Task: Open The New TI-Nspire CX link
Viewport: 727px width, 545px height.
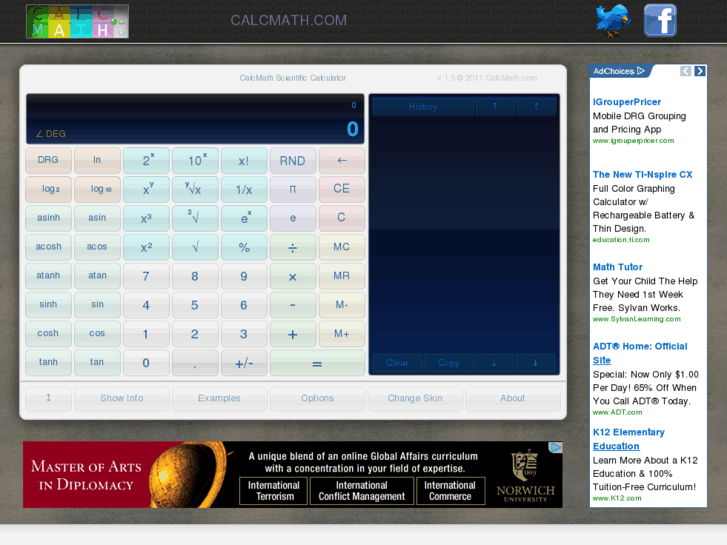Action: 643,175
